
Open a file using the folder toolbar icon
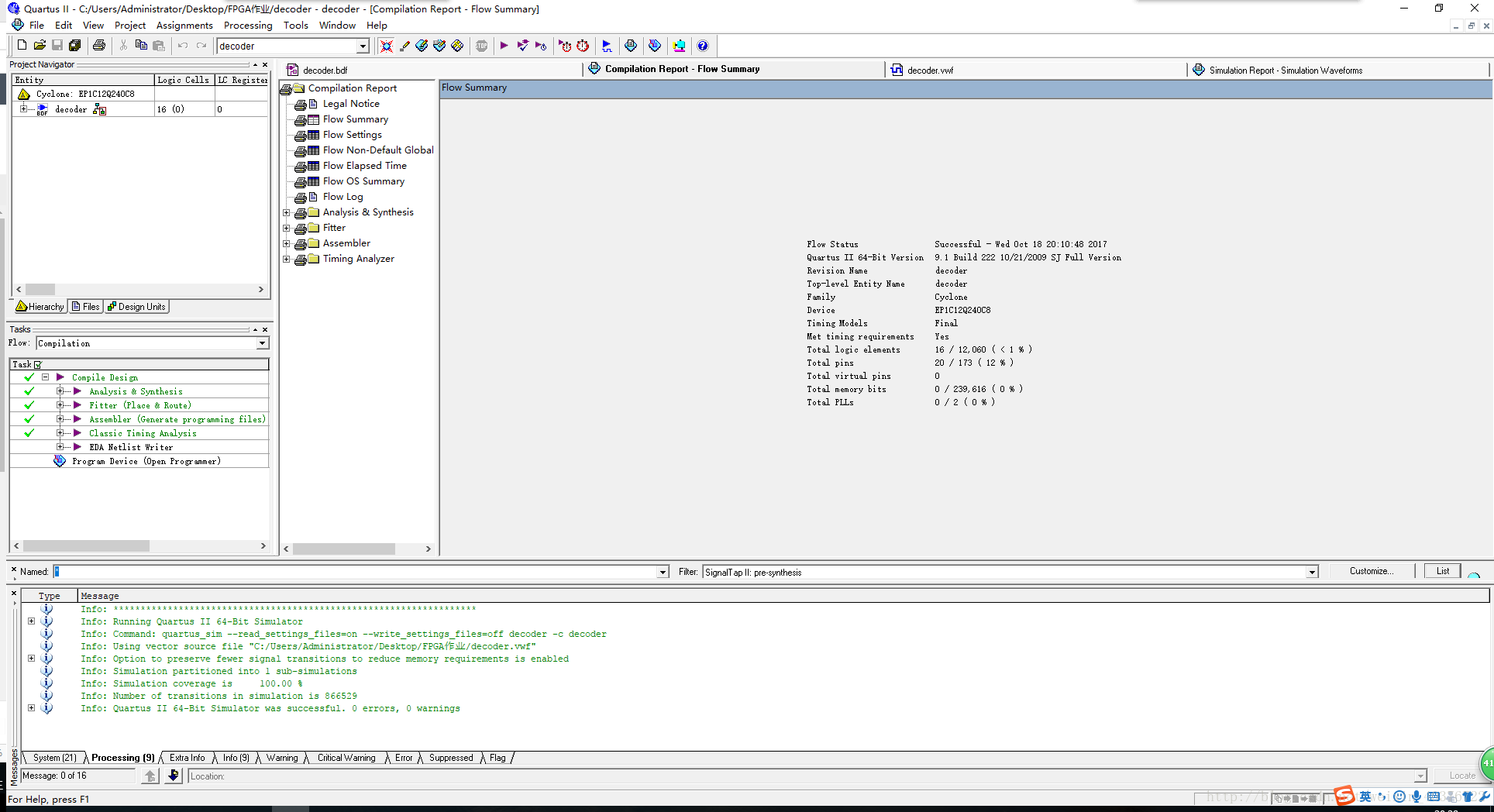pyautogui.click(x=40, y=46)
